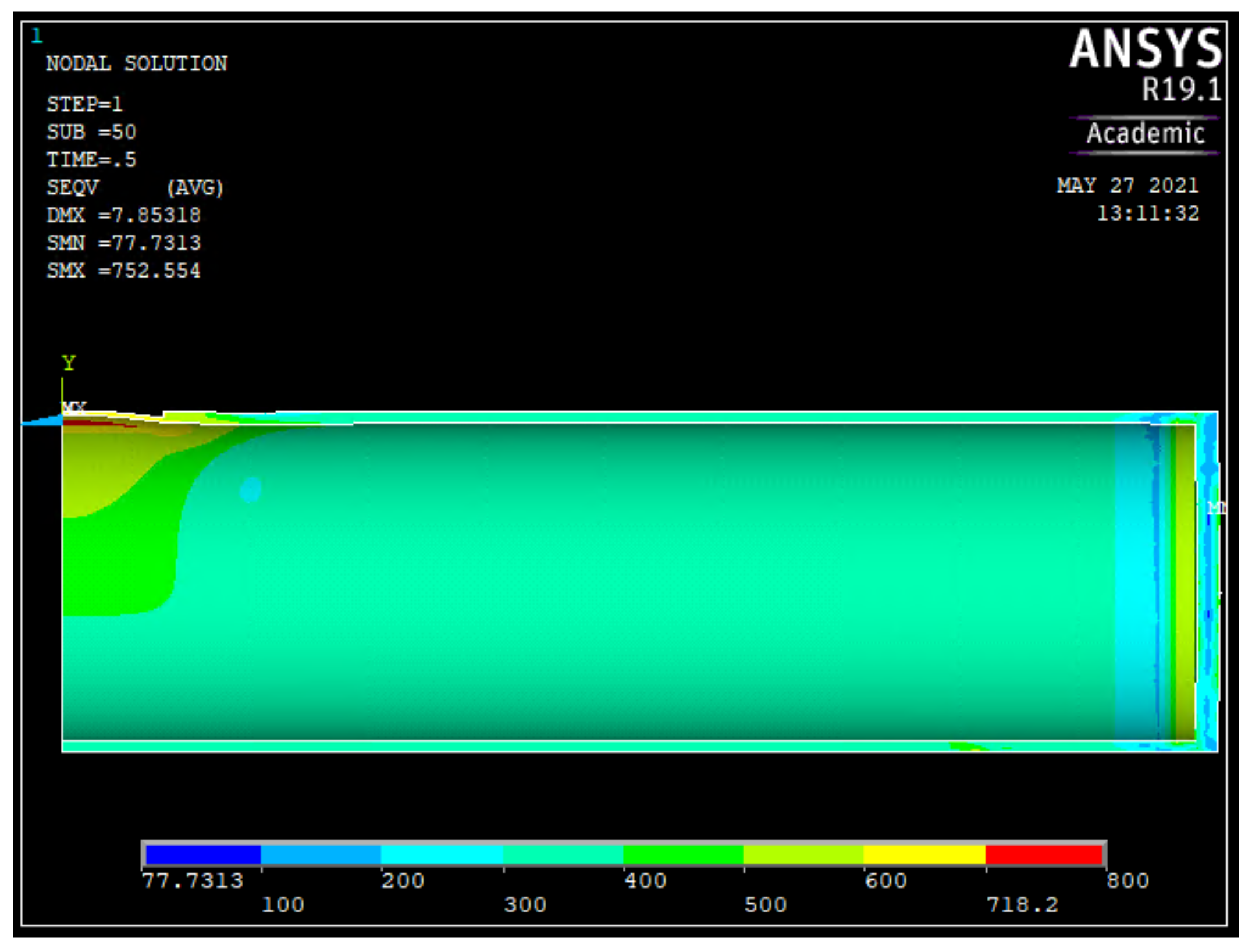Image resolution: width=1252 pixels, height=952 pixels.
Task: Click the 718.2 legend tick label
Action: 1022,905
